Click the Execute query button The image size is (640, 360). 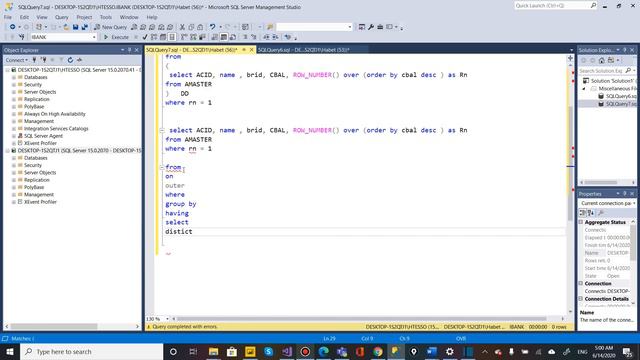[116, 37]
